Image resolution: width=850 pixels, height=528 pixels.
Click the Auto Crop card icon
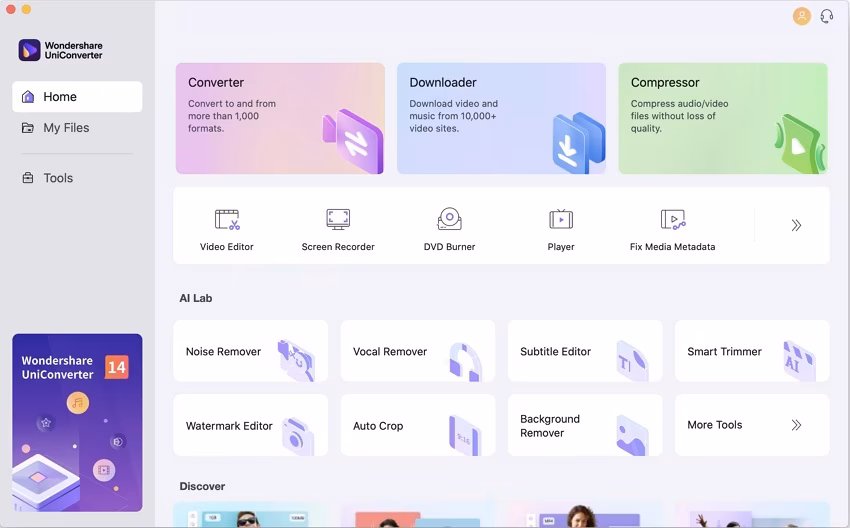pyautogui.click(x=465, y=435)
